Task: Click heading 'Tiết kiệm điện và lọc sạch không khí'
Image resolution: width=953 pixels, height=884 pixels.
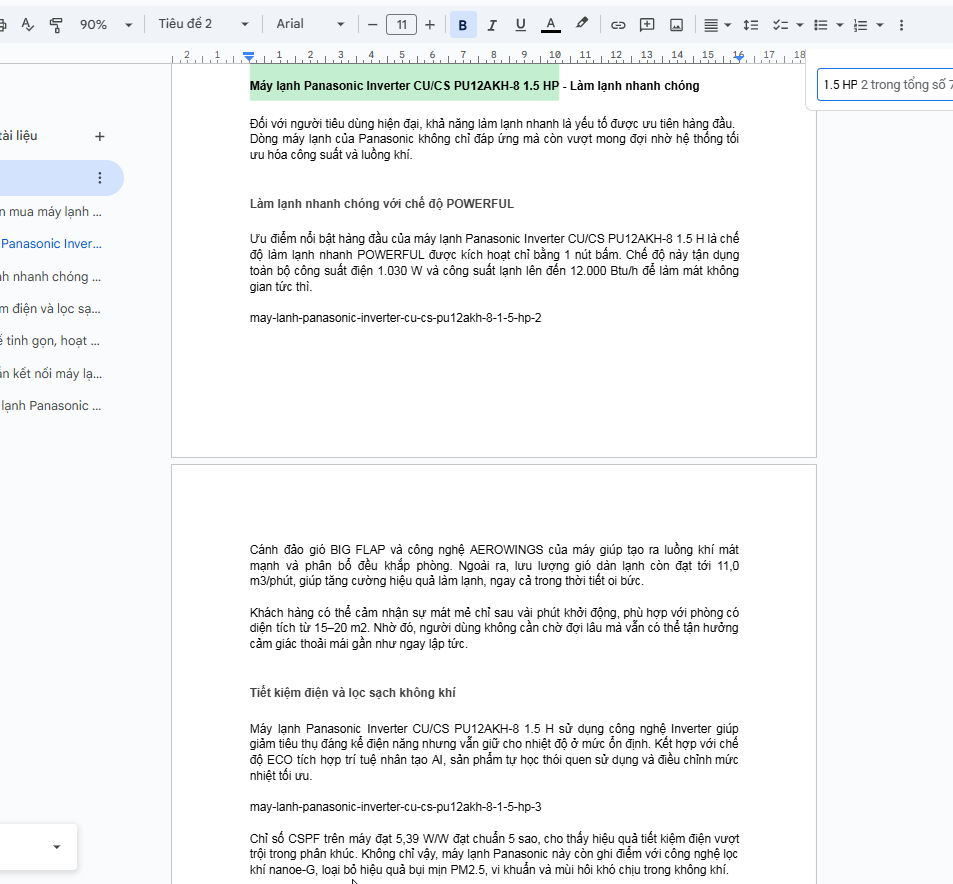Action: click(x=353, y=692)
